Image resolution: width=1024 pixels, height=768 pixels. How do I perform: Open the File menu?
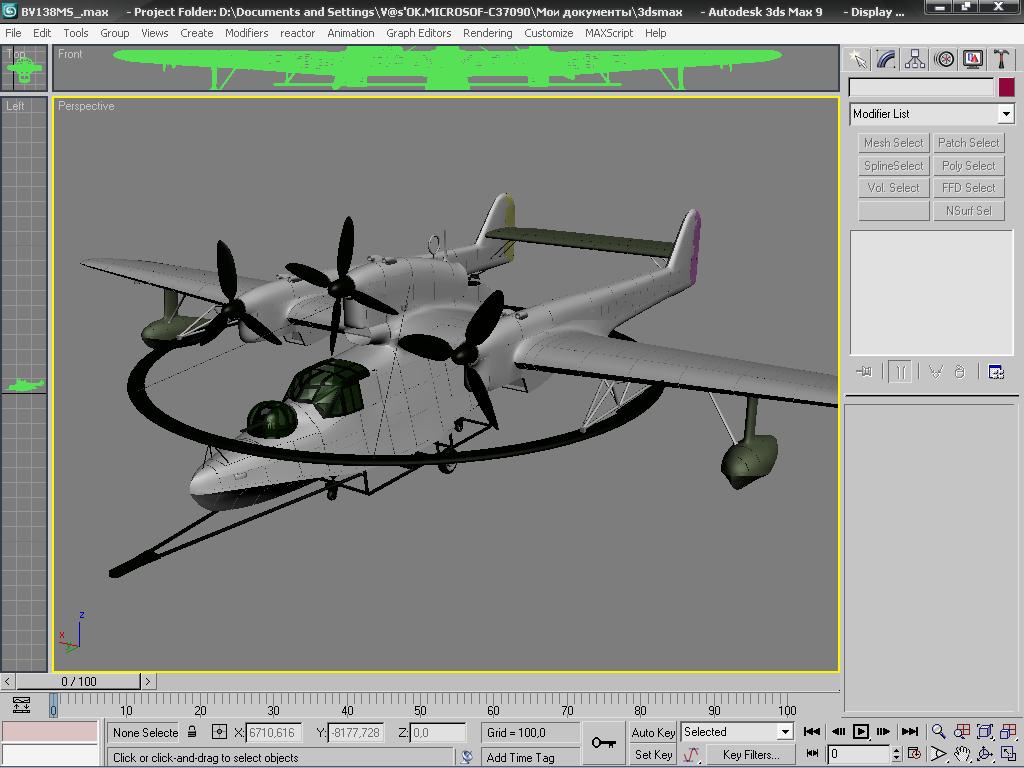tap(13, 33)
